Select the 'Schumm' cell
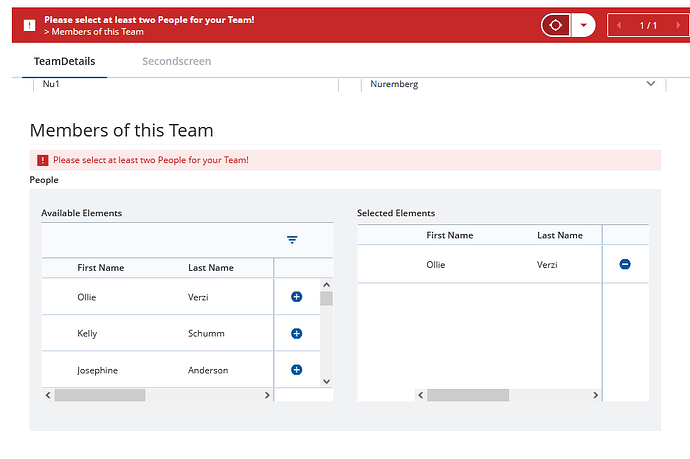This screenshot has height=459, width=690. click(x=206, y=334)
